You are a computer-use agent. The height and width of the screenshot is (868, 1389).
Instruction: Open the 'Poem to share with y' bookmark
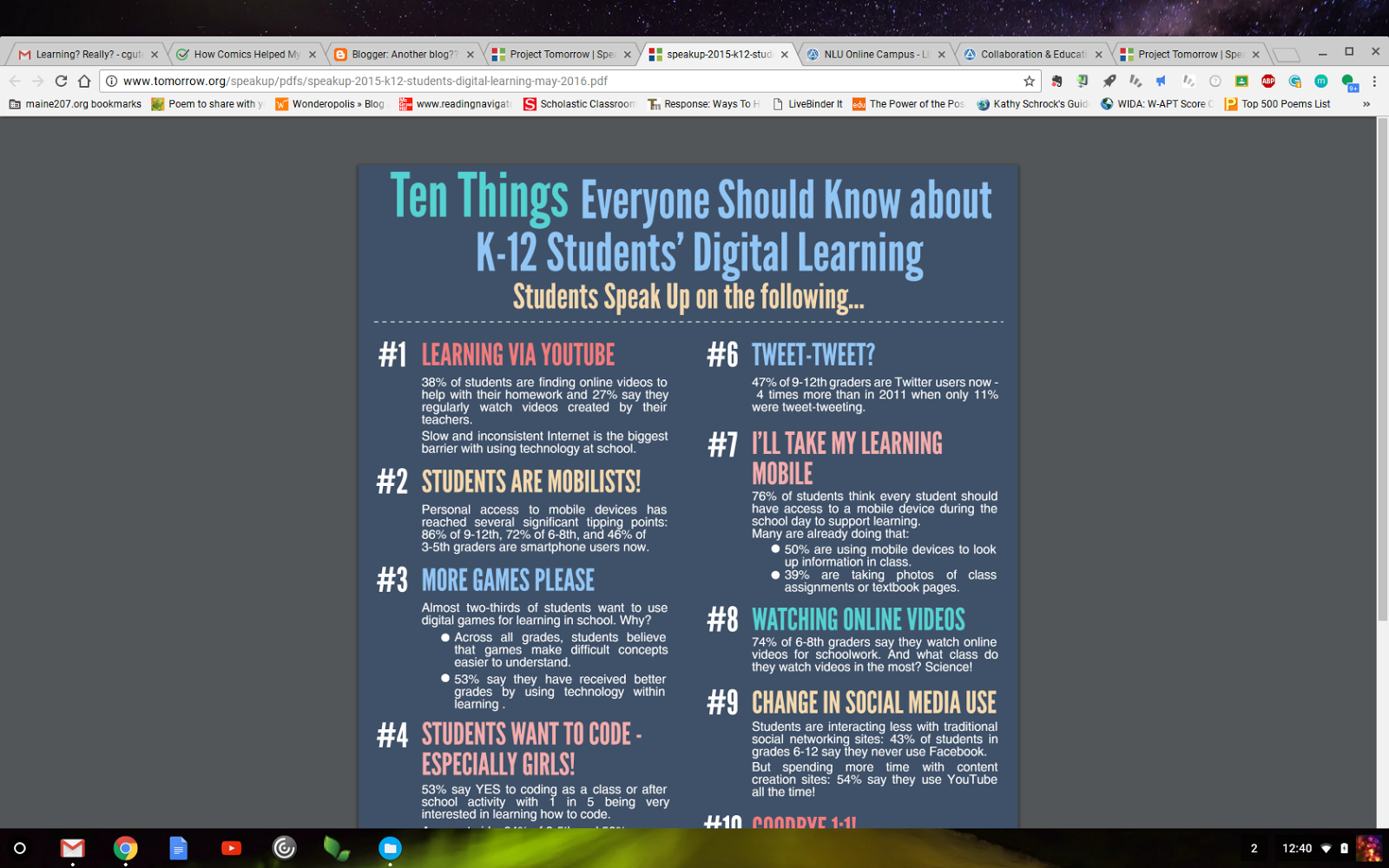(207, 104)
